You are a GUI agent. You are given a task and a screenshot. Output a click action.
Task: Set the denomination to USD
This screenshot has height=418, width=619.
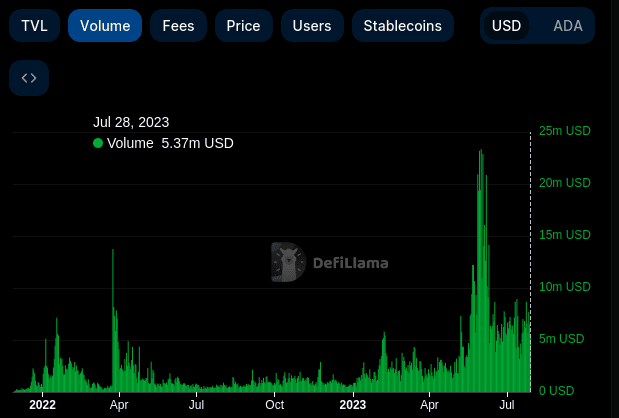click(x=506, y=26)
